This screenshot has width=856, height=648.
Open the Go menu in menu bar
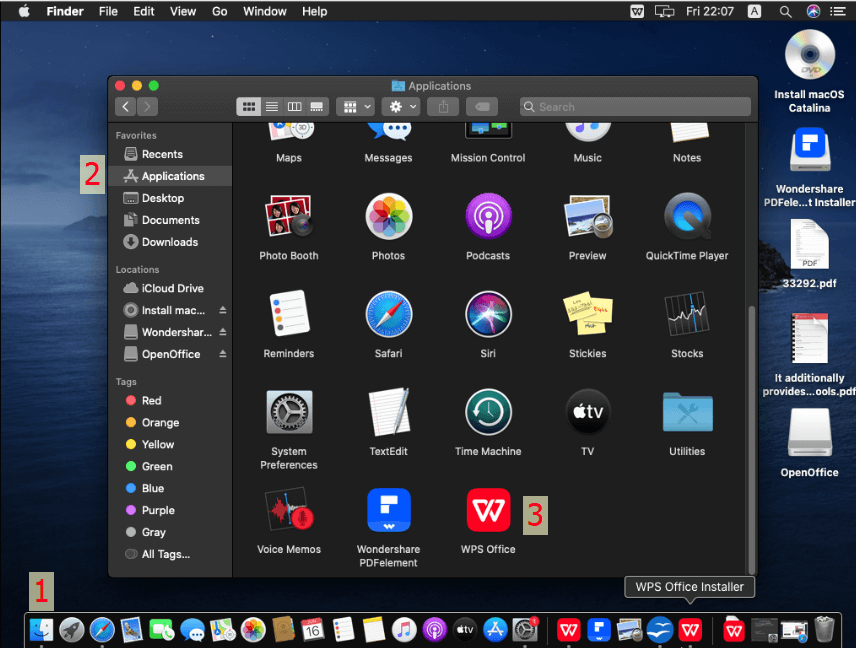220,11
